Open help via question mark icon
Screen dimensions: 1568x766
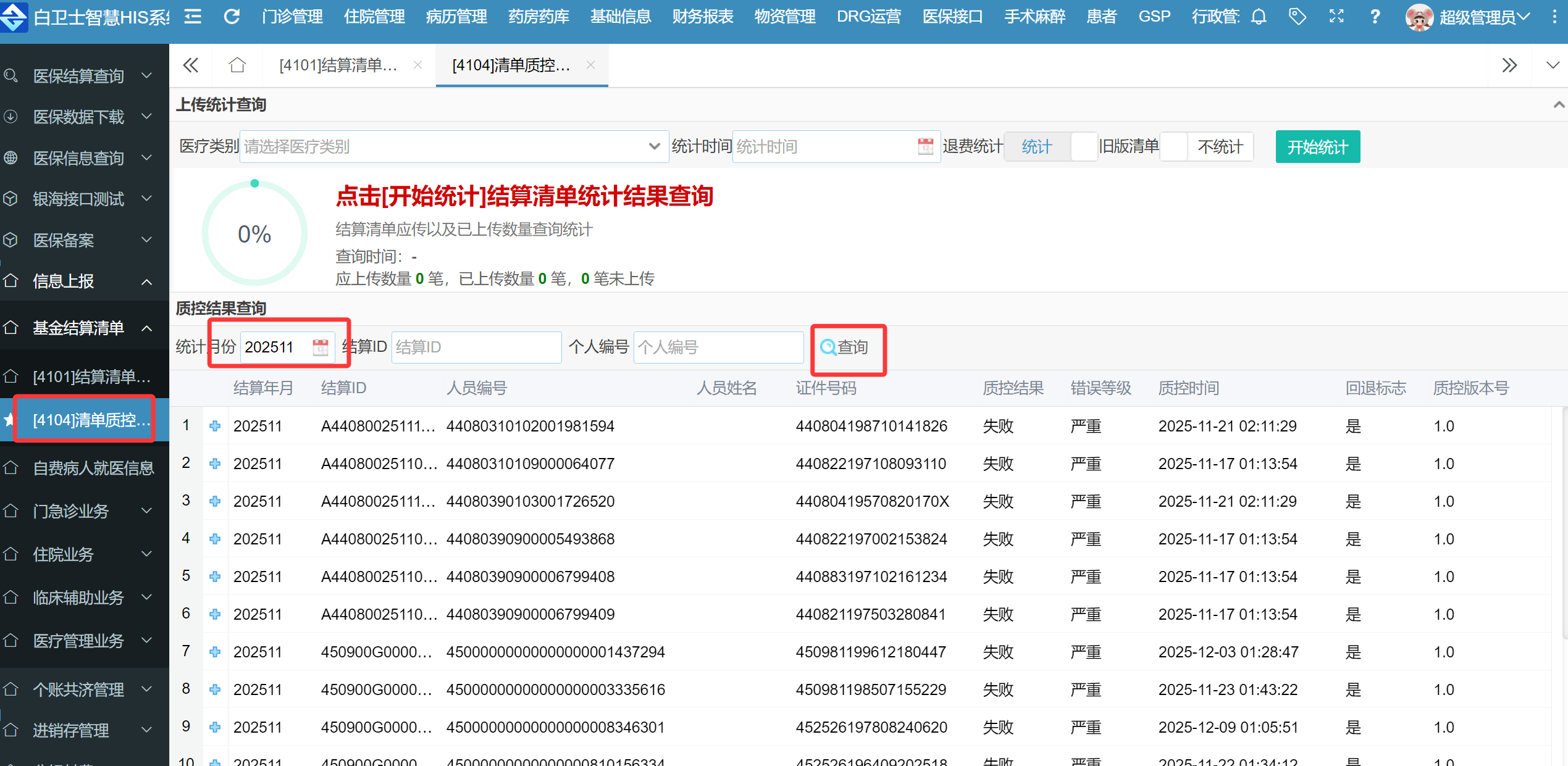point(1375,17)
